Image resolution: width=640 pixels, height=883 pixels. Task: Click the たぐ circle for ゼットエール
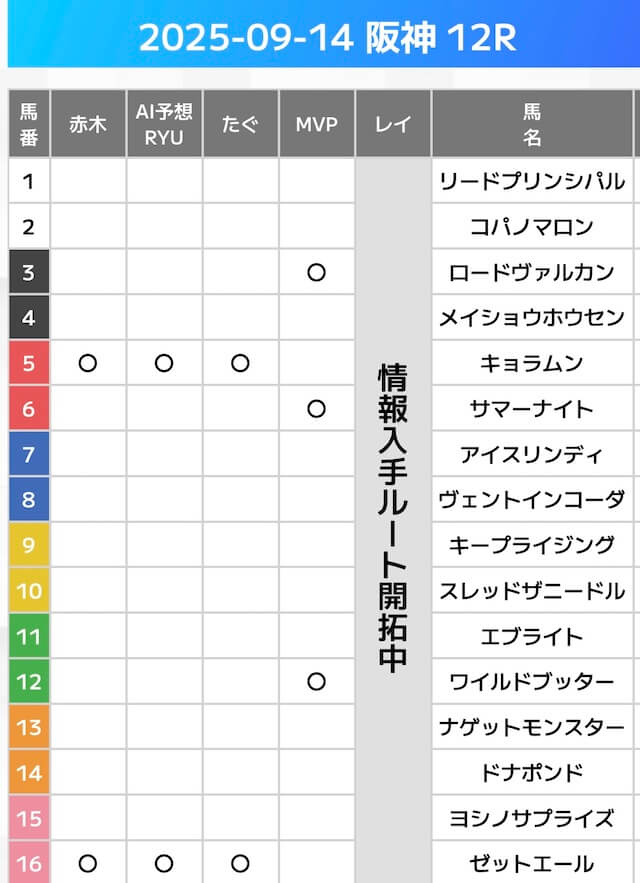coord(240,863)
